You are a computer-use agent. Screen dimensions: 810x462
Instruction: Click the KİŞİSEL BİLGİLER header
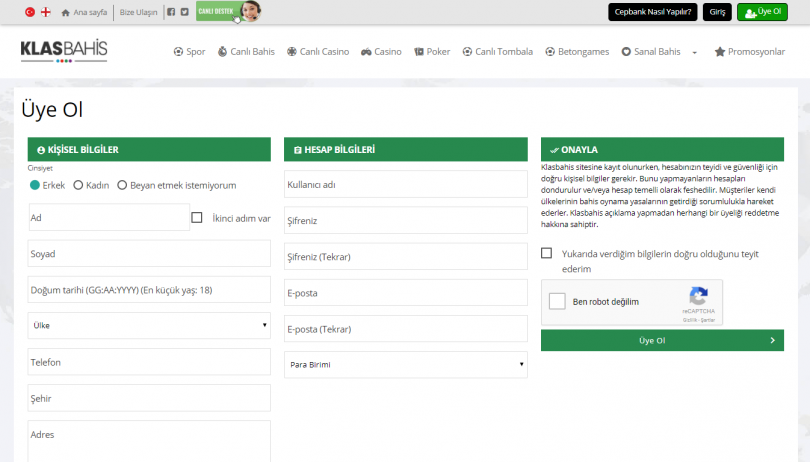coord(149,149)
